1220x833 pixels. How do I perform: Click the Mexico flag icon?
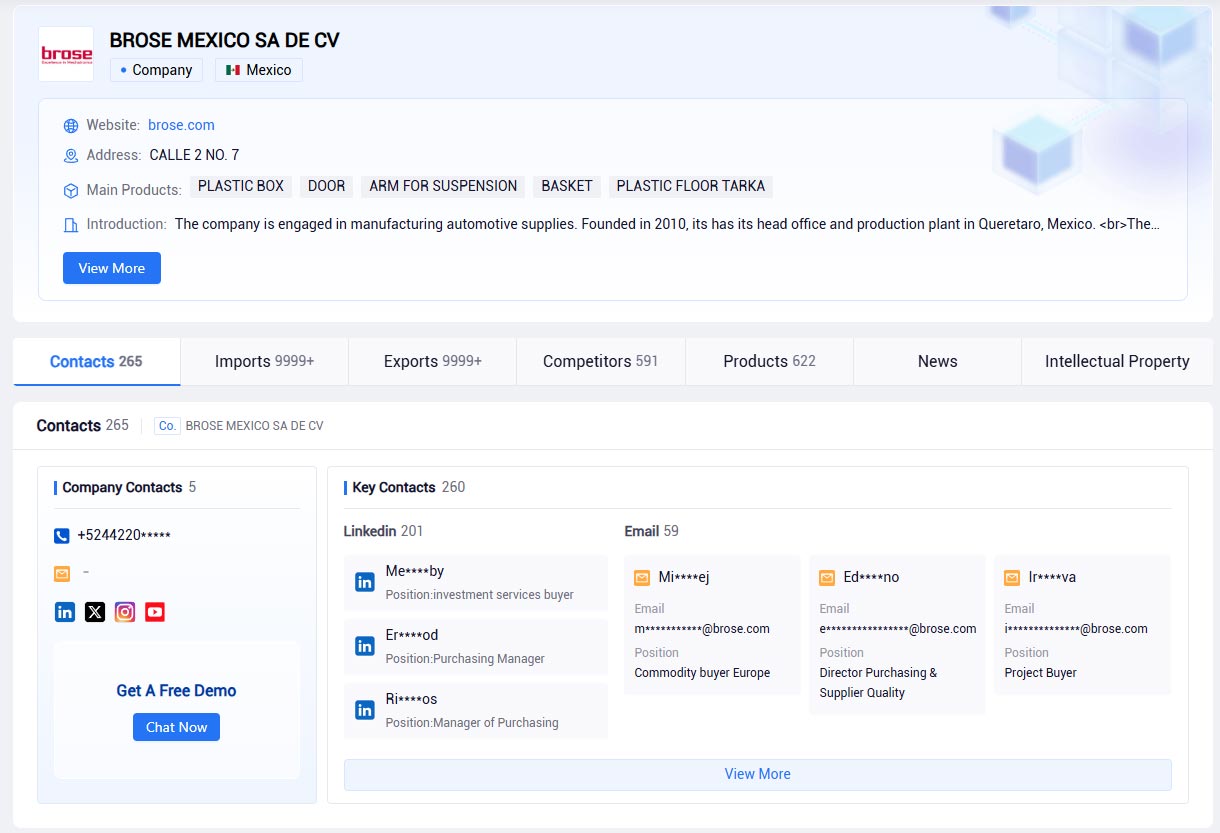233,70
